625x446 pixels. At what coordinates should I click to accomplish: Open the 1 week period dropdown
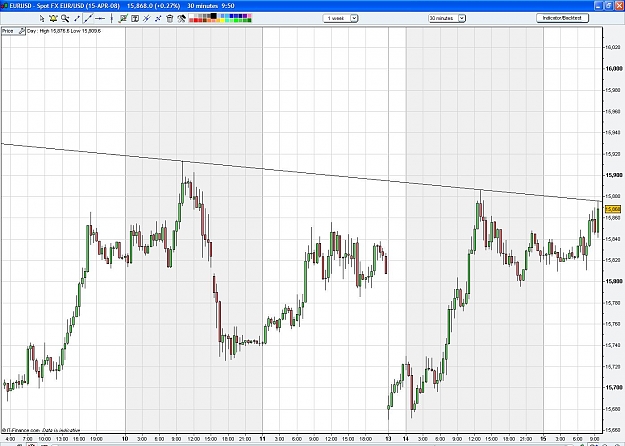(340, 18)
